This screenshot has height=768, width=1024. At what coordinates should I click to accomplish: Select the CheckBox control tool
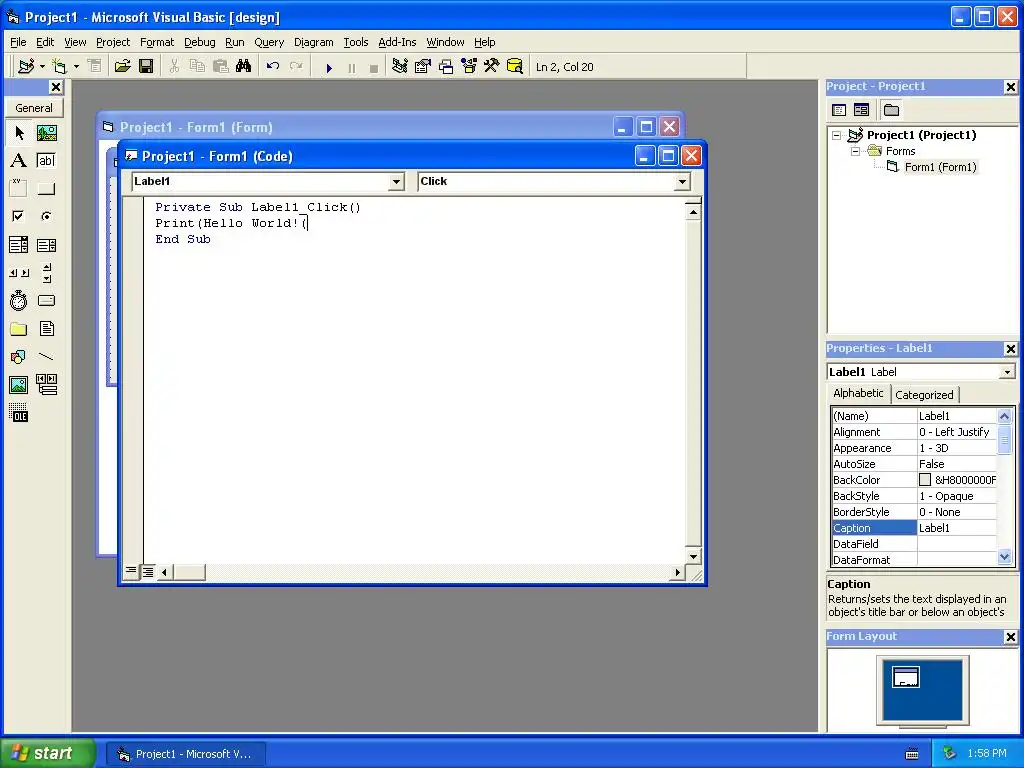tap(19, 216)
